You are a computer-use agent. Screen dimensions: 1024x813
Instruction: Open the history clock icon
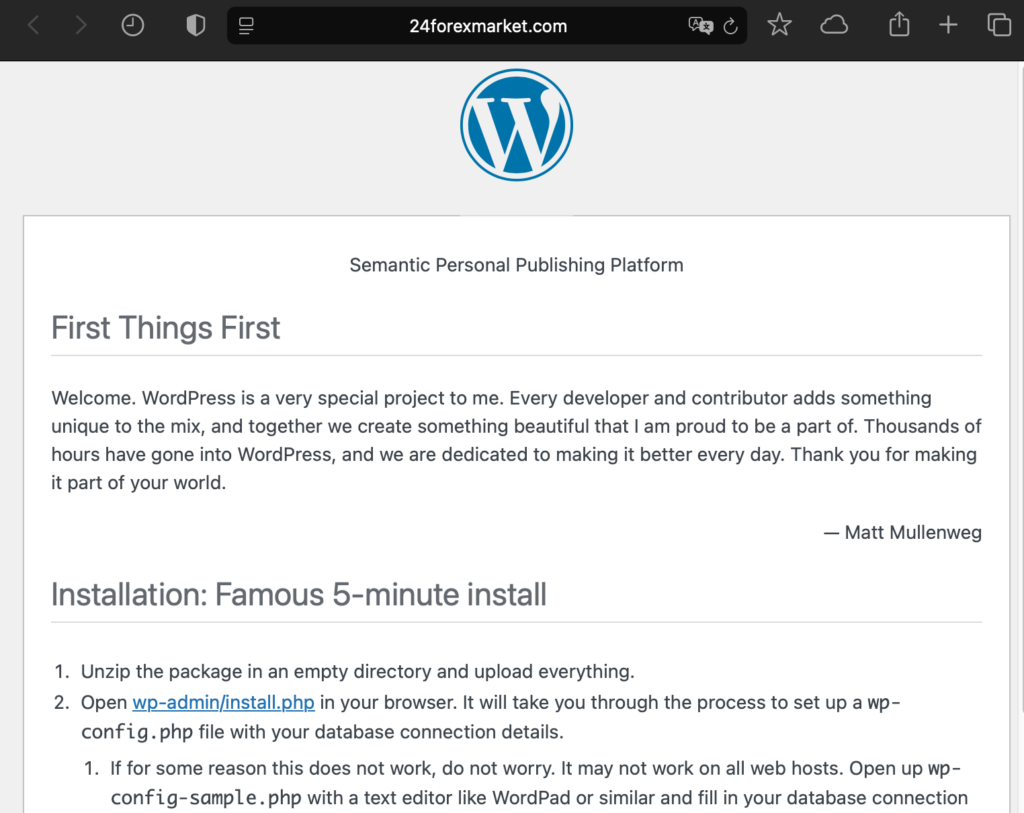click(133, 25)
